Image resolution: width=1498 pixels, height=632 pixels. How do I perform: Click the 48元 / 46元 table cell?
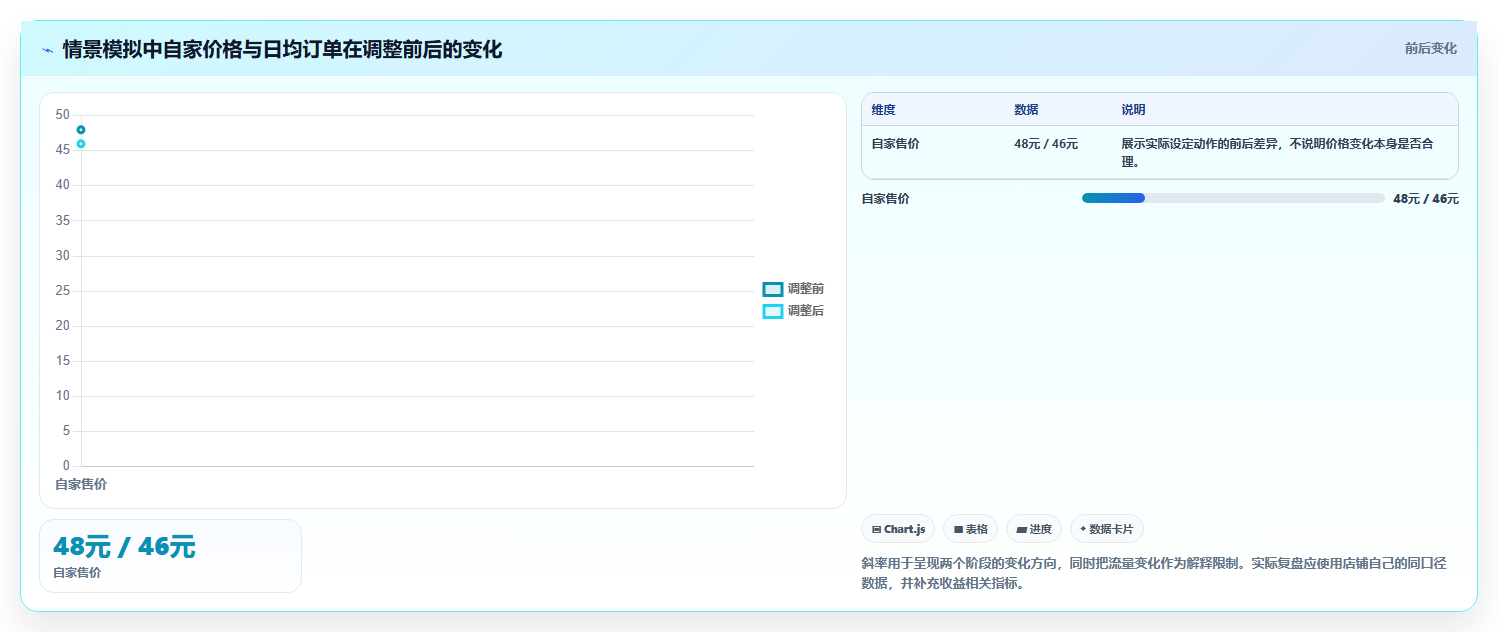[x=1046, y=143]
